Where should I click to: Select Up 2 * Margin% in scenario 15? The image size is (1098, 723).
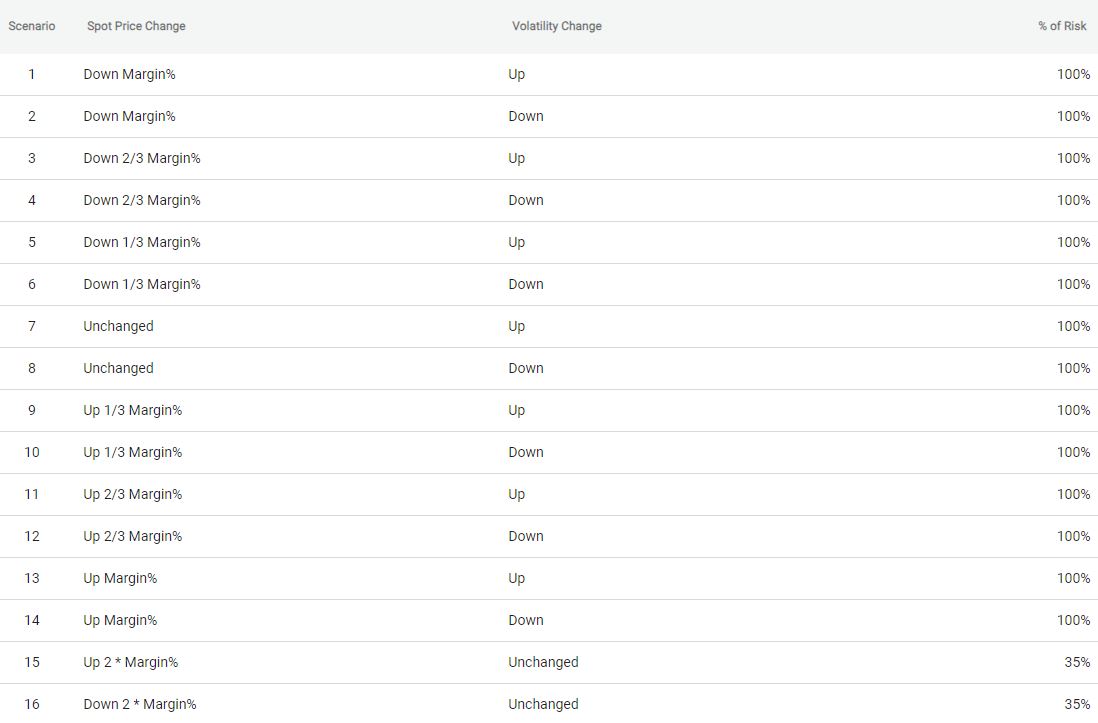coord(131,663)
